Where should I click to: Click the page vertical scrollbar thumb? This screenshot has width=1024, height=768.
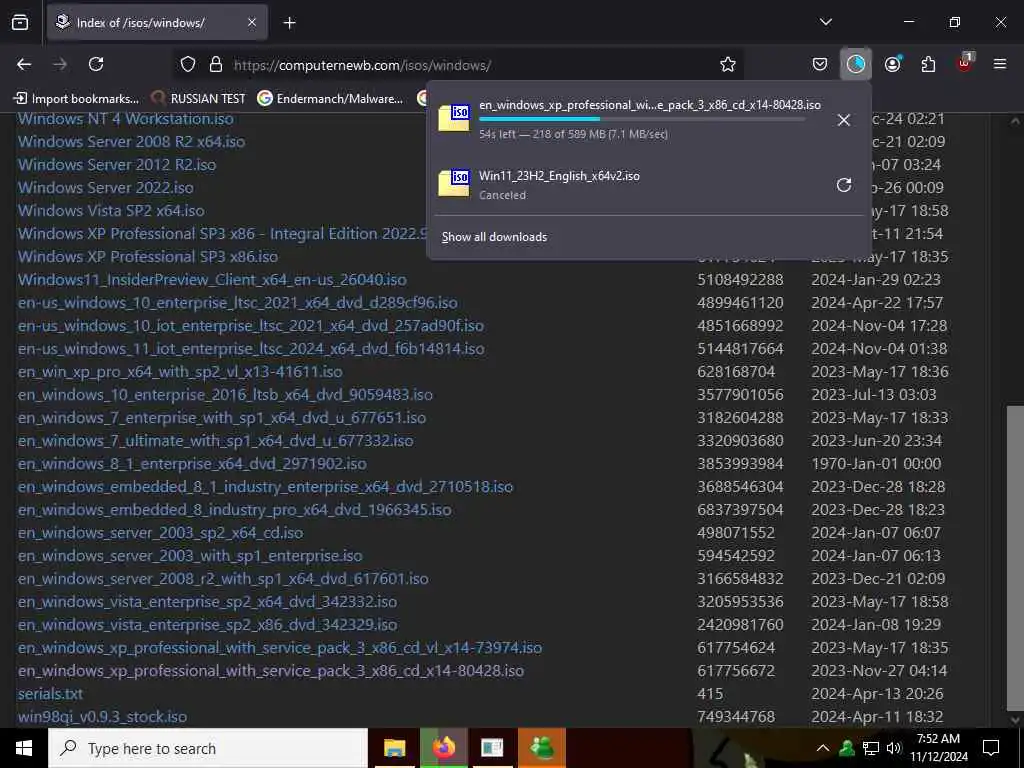(1015, 558)
